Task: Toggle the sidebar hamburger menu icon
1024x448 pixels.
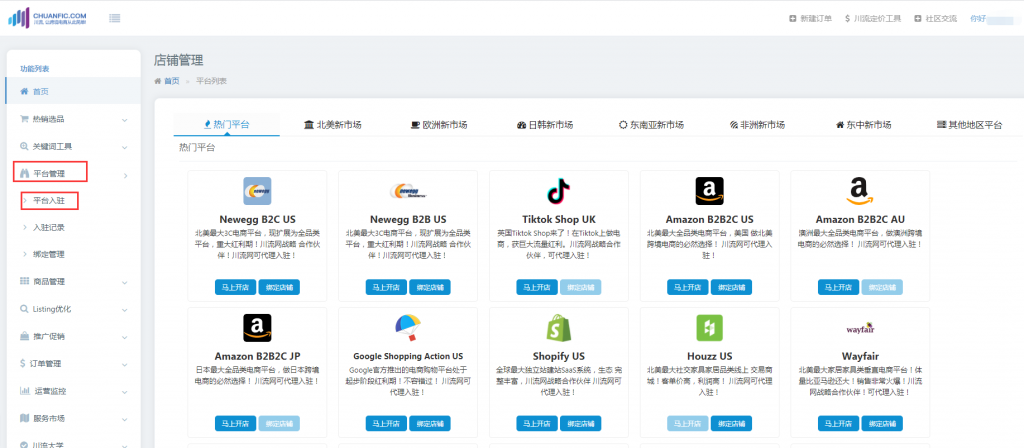Action: 115,18
